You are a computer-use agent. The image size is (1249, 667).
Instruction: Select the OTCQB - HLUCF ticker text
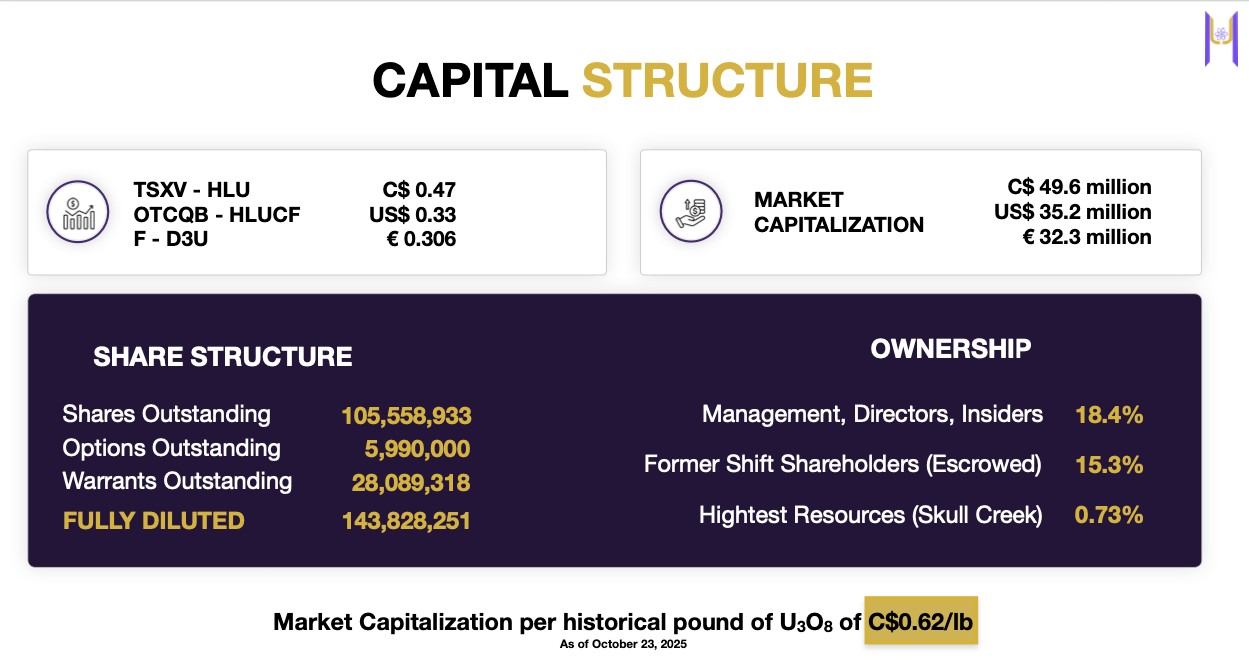click(216, 214)
